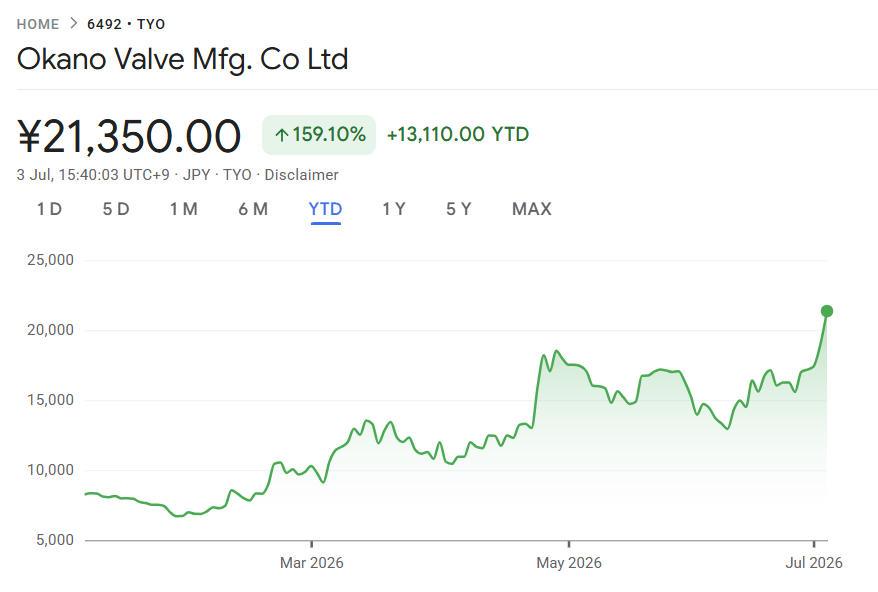Select the 5 D time range tab
The image size is (878, 592).
(116, 209)
